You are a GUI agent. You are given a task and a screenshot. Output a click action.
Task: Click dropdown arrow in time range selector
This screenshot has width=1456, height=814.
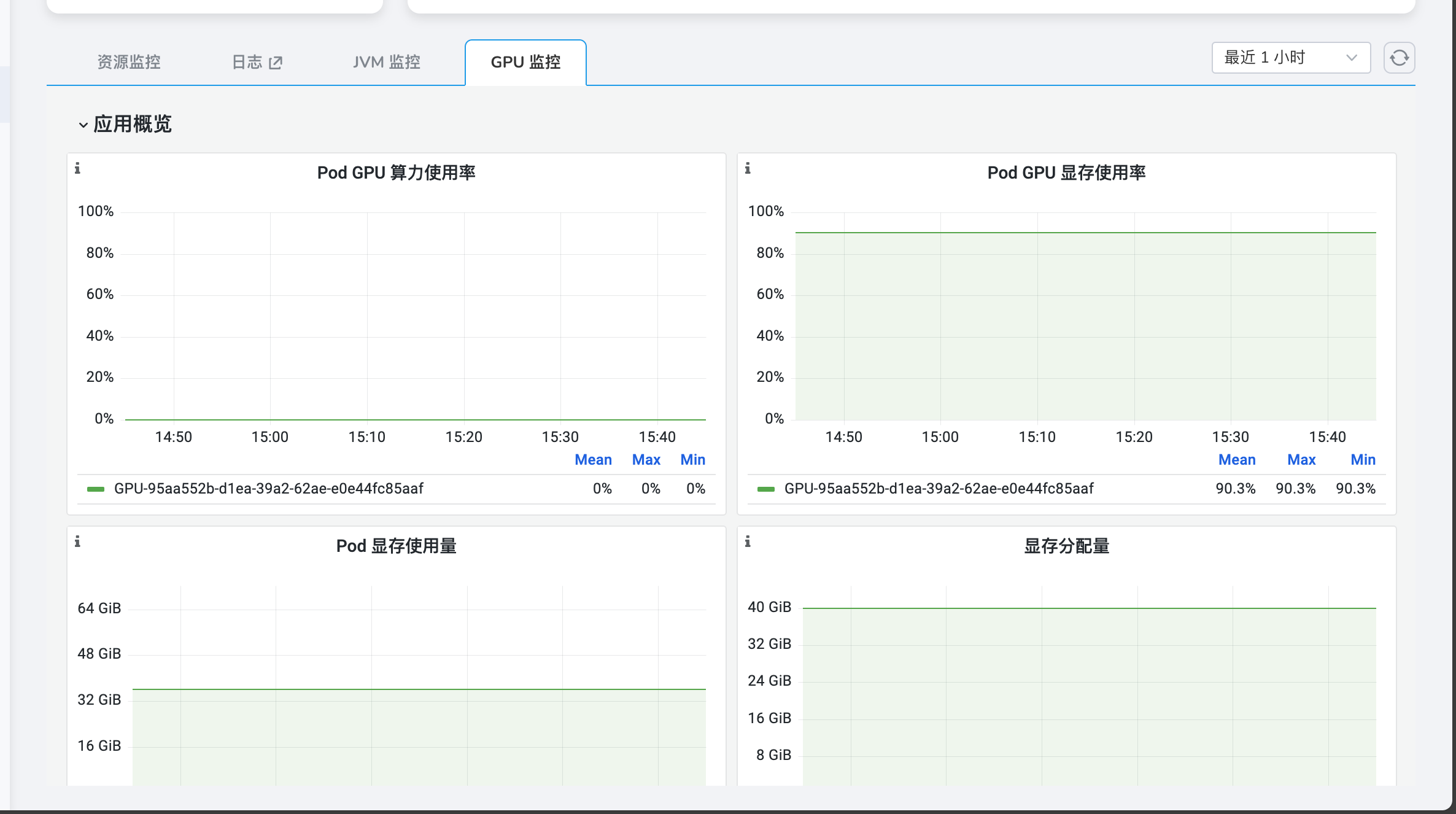(x=1351, y=58)
